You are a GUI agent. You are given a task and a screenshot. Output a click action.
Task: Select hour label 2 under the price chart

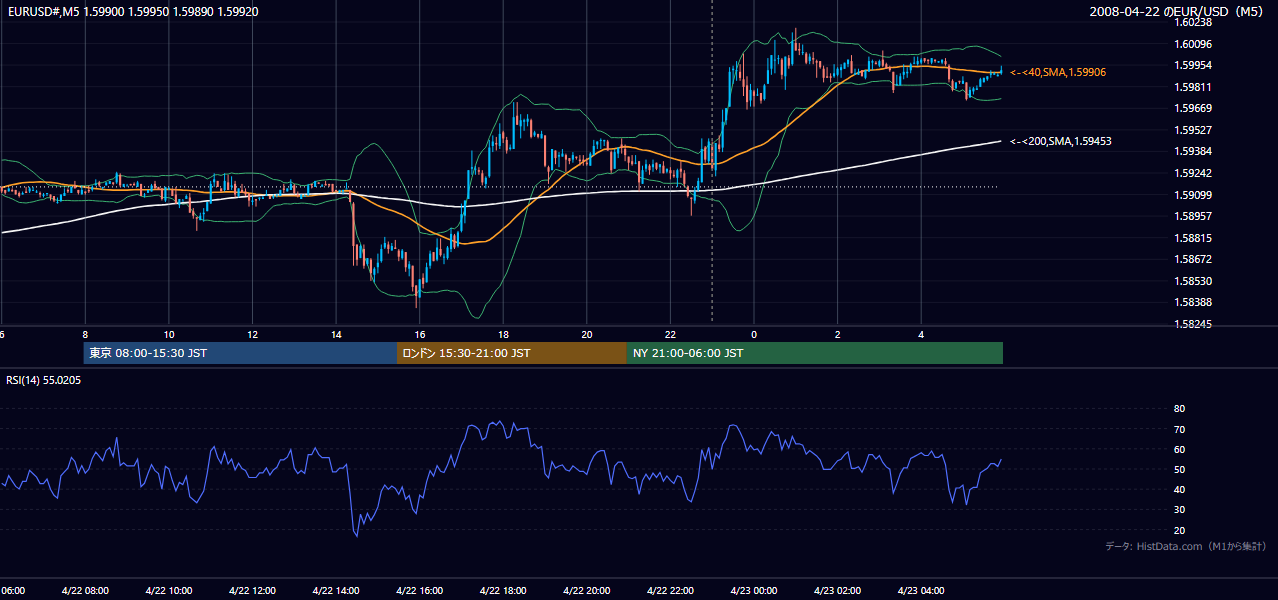(838, 334)
